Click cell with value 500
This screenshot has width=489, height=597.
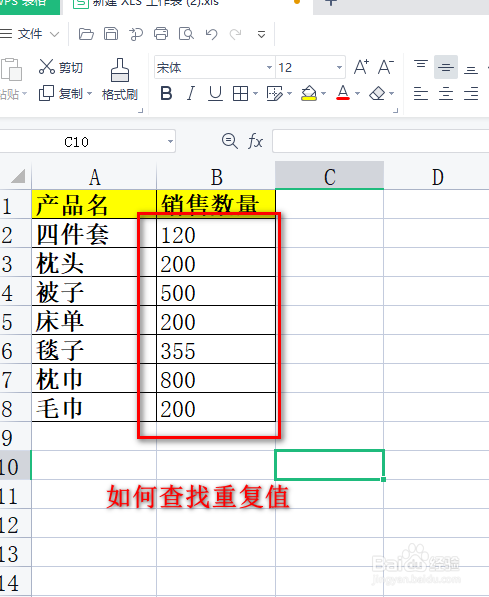click(x=216, y=292)
